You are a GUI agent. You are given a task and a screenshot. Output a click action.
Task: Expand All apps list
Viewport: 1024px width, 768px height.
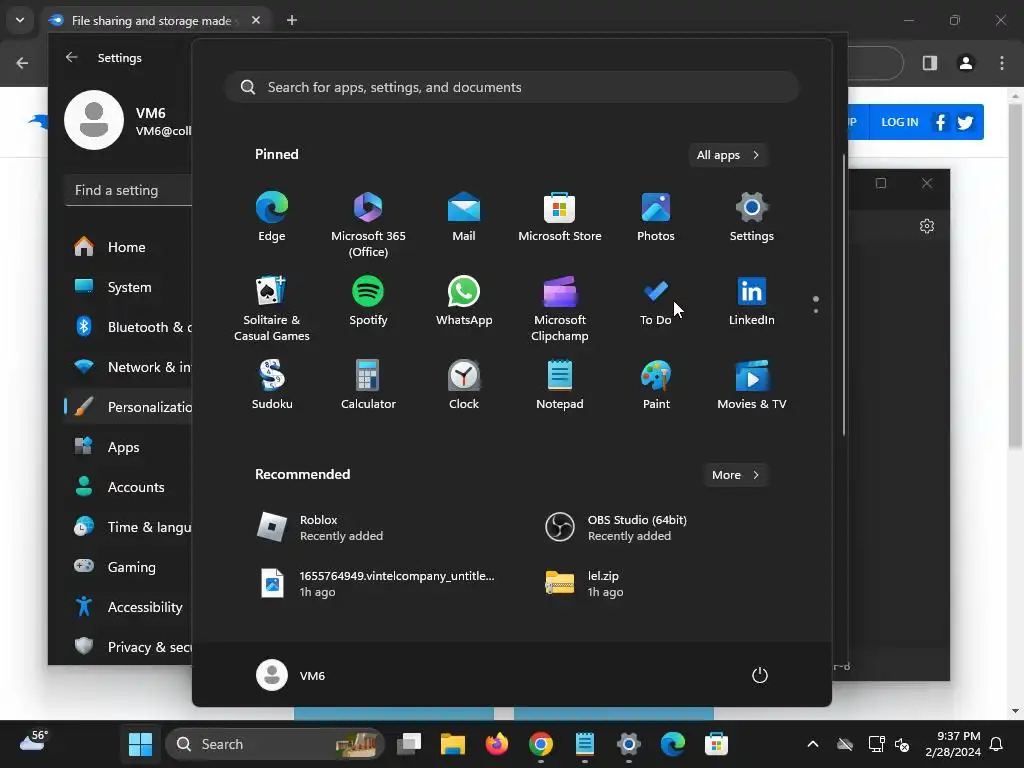pos(728,155)
